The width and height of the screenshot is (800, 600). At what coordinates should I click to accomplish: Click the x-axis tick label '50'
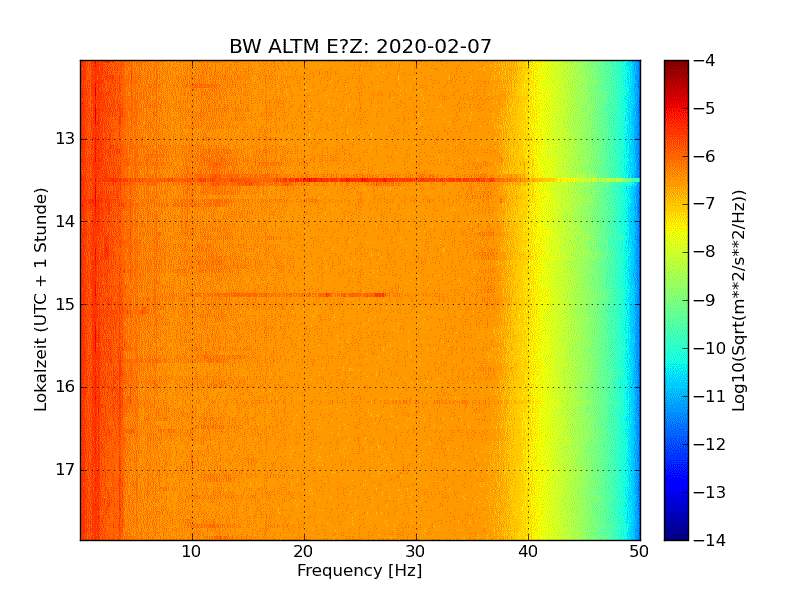tap(639, 552)
